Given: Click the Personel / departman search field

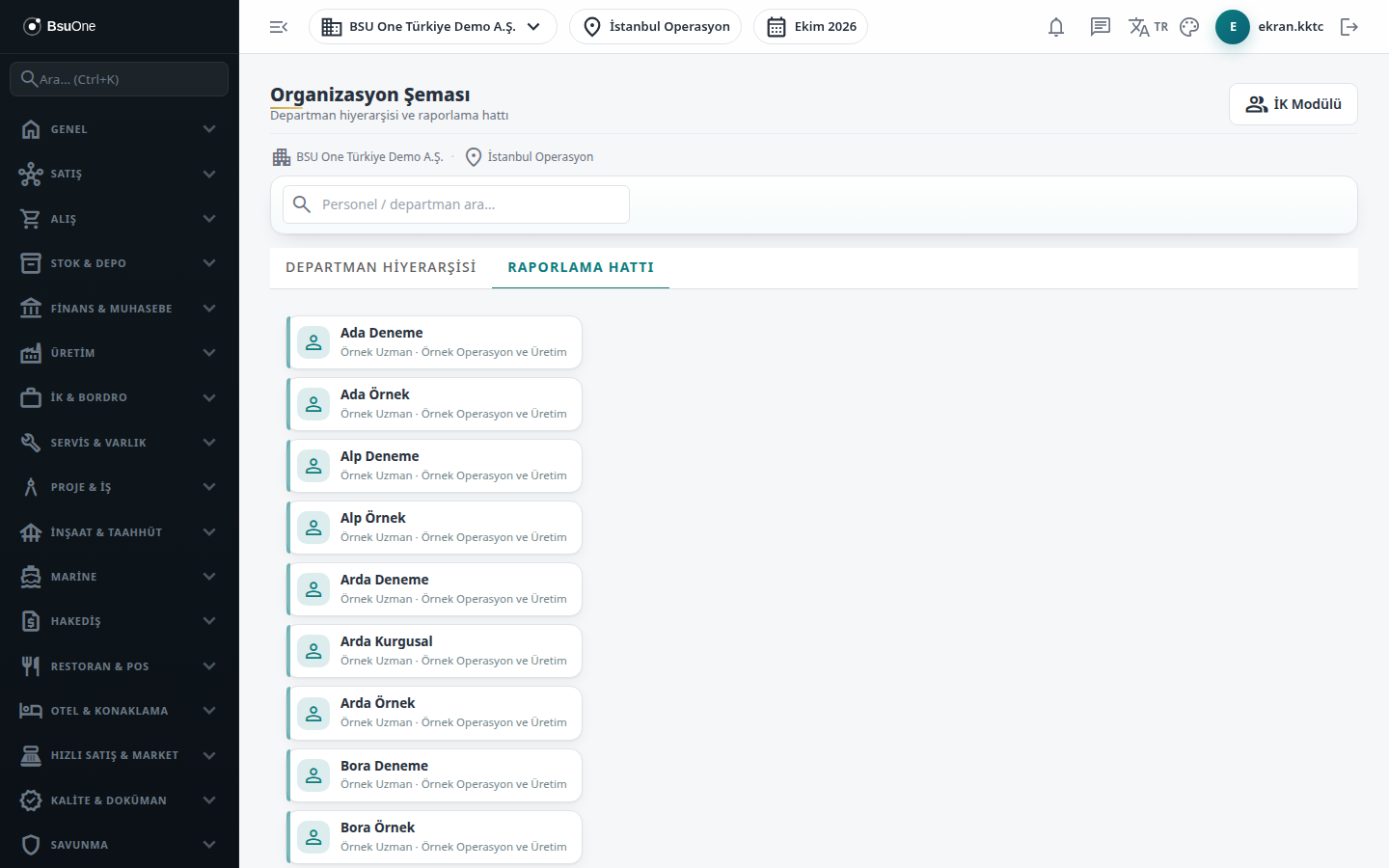Looking at the screenshot, I should (456, 204).
